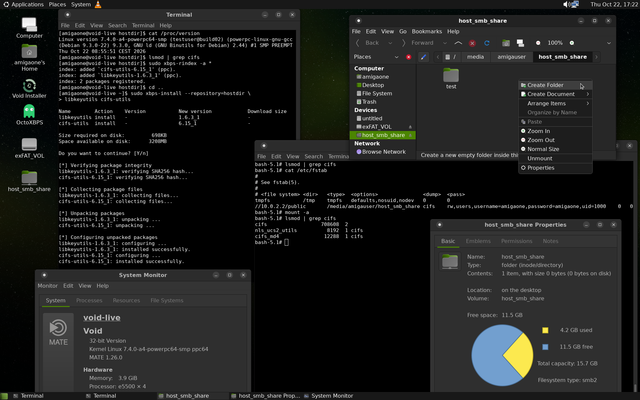
Task: Open the Resources tab in System Monitor
Action: [x=126, y=300]
